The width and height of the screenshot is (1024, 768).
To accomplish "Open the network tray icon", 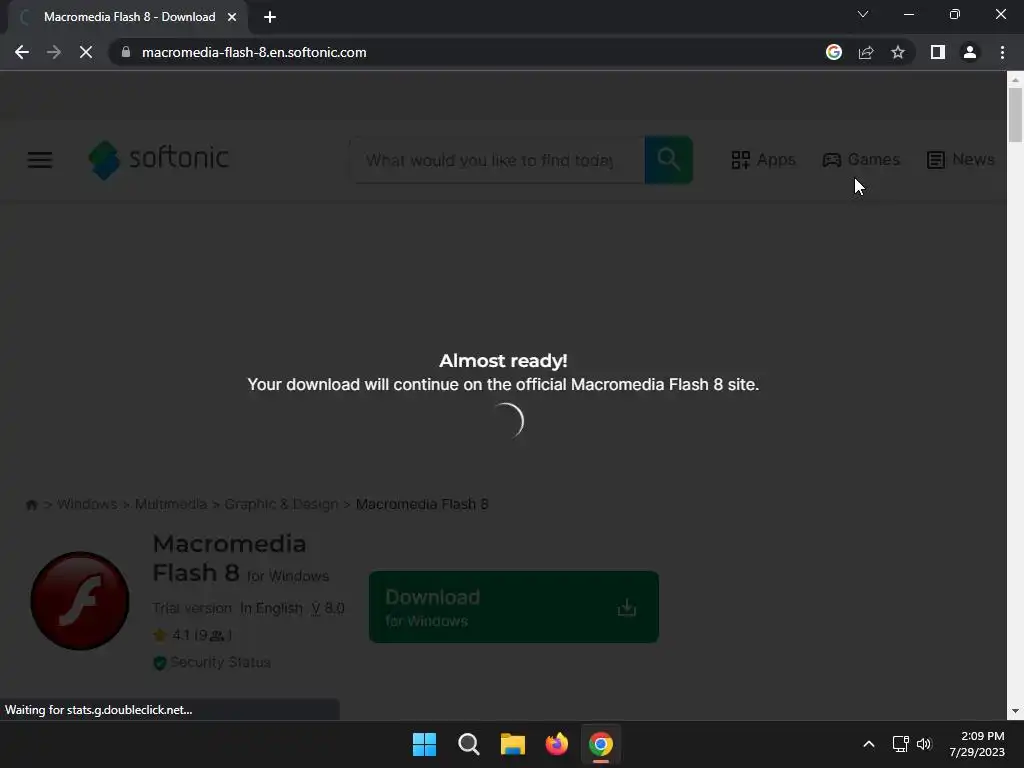I will coord(901,744).
